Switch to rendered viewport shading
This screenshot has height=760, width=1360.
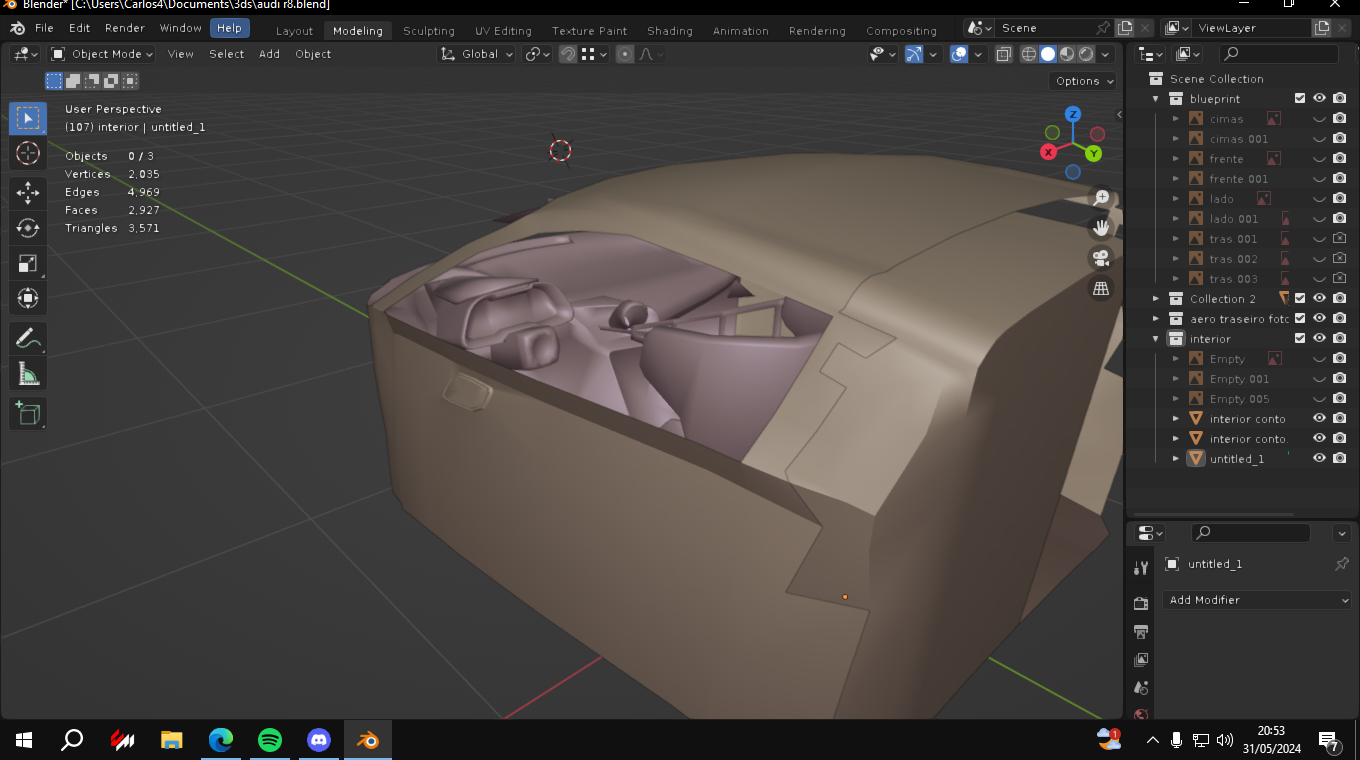pyautogui.click(x=1086, y=54)
